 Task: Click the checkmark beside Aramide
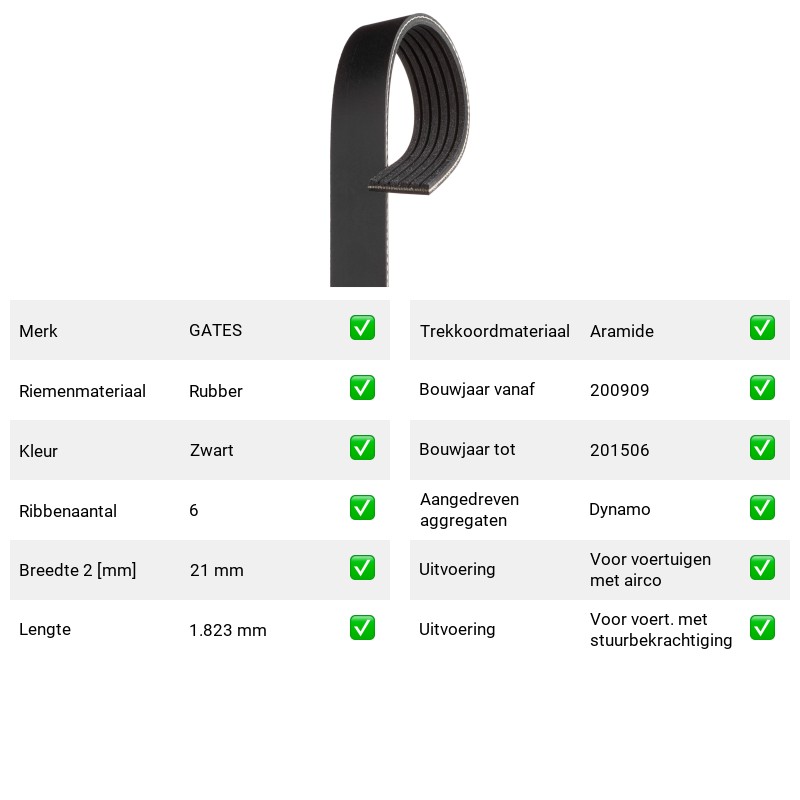(x=762, y=328)
